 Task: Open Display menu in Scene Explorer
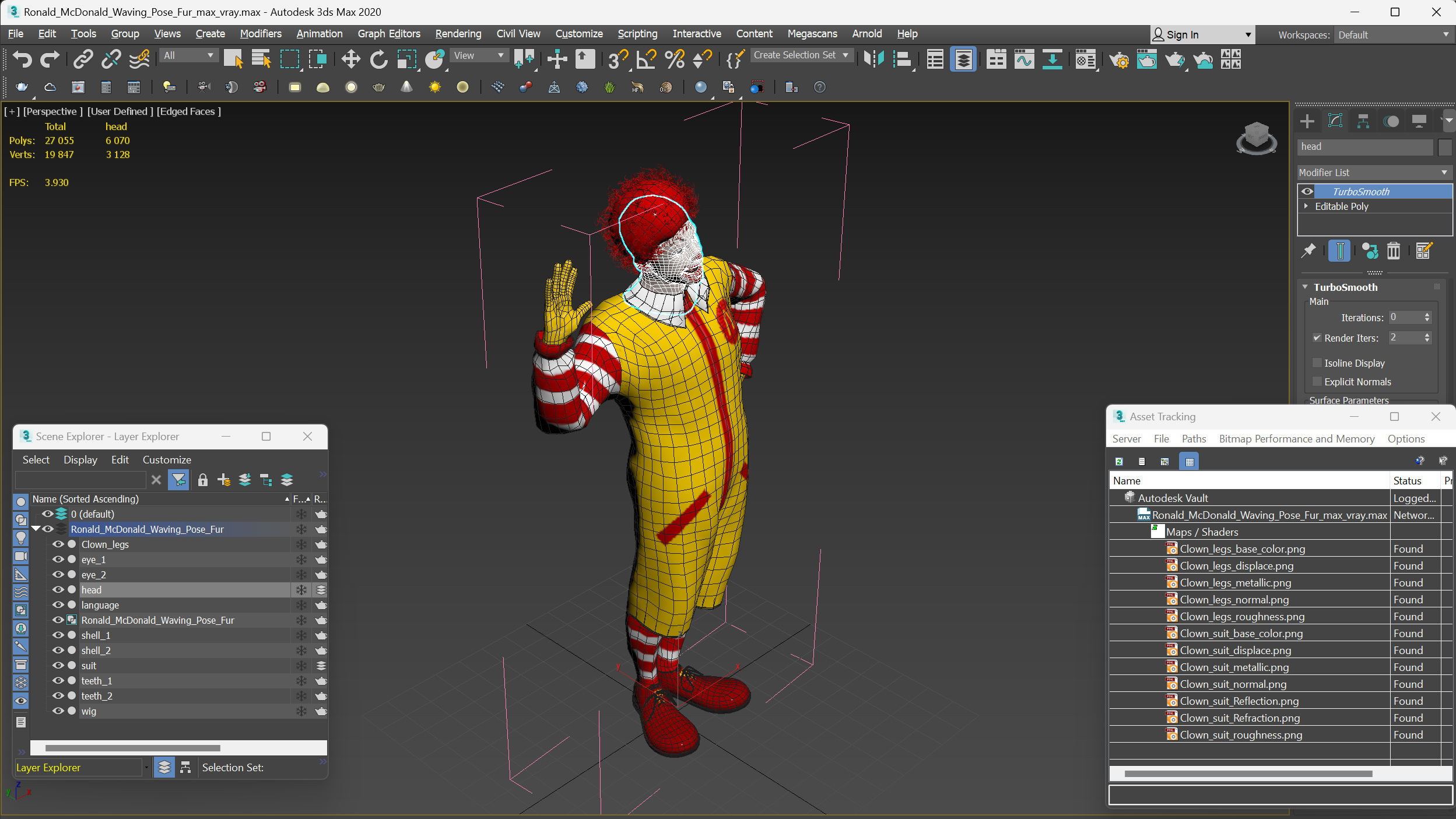click(x=80, y=459)
